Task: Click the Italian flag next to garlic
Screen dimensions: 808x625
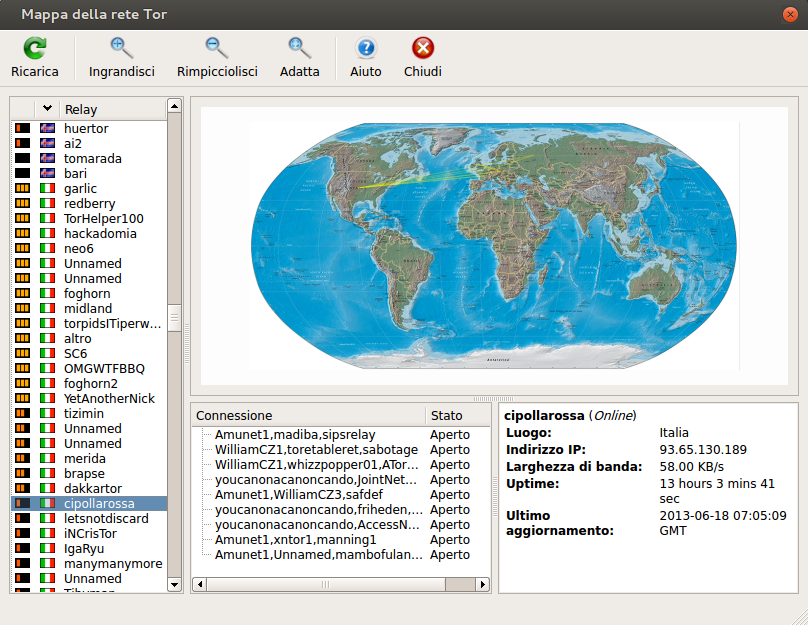Action: (x=47, y=188)
